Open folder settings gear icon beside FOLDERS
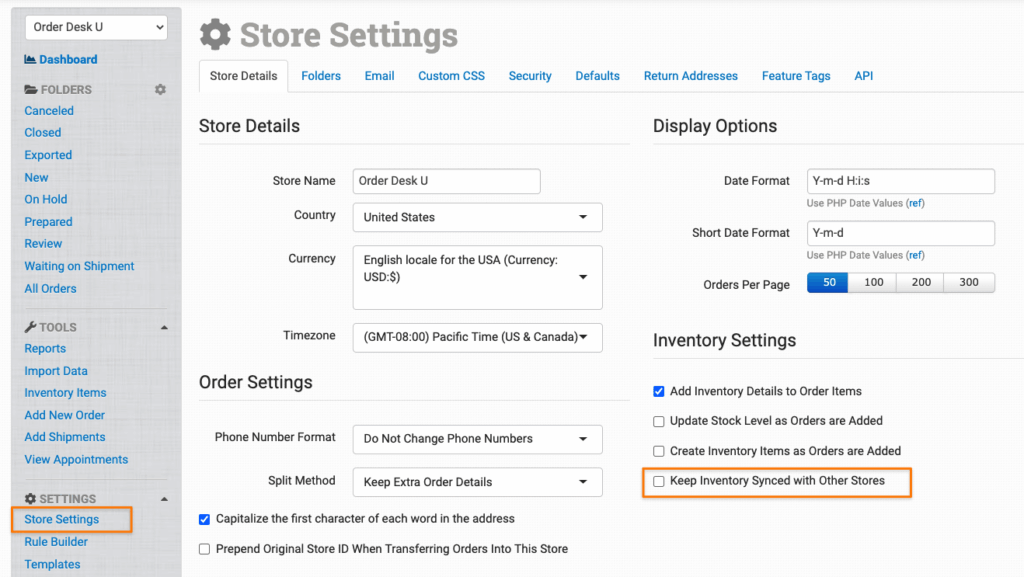1024x577 pixels. click(160, 90)
